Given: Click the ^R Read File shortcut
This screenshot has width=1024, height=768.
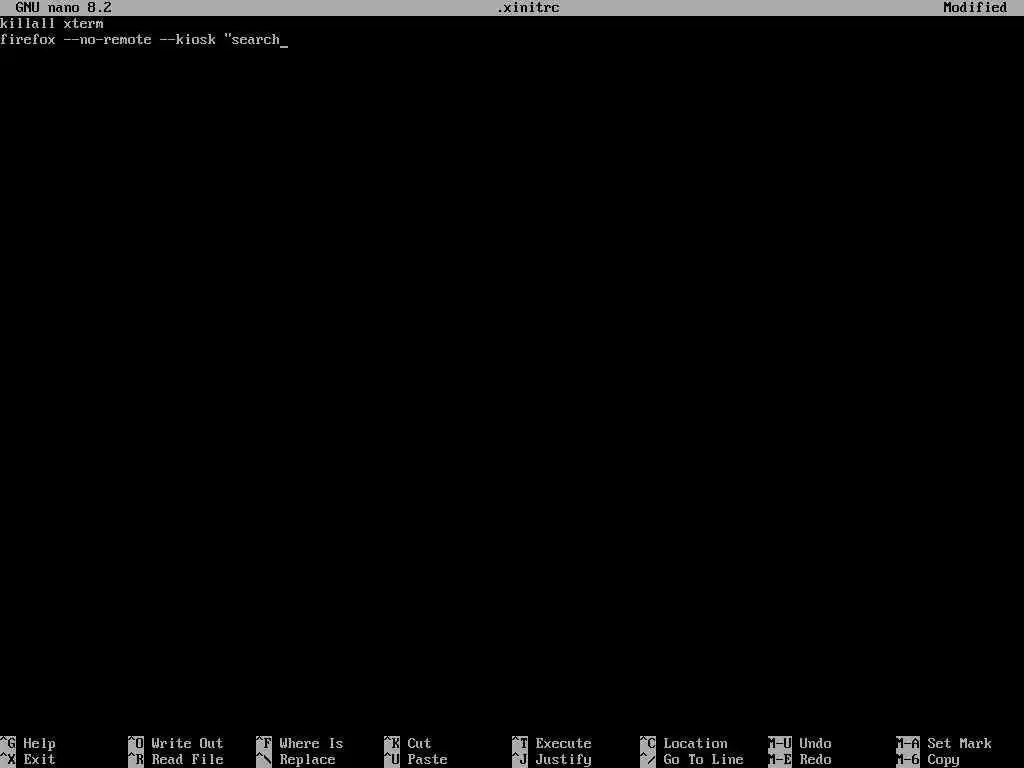Looking at the screenshot, I should click(176, 760).
